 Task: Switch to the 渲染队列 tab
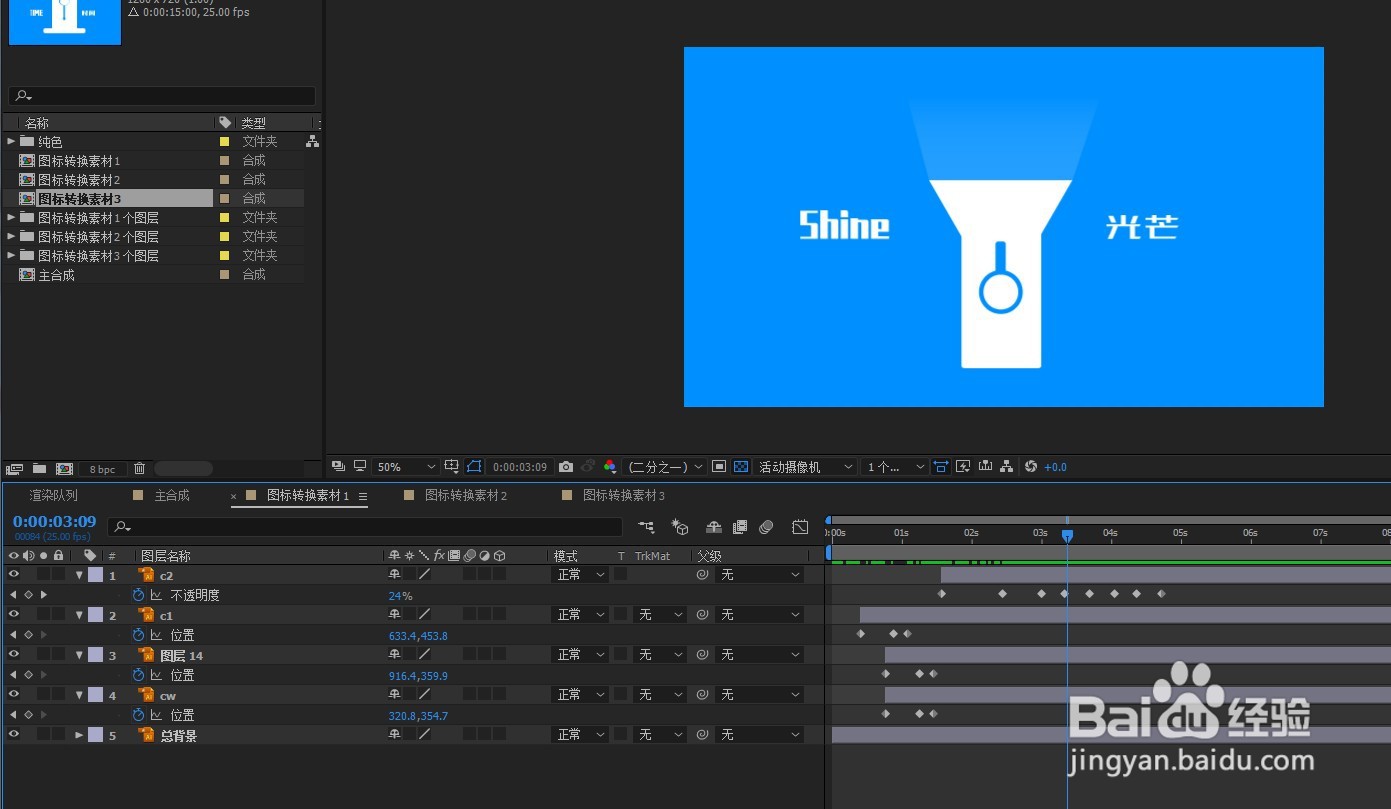(x=53, y=495)
